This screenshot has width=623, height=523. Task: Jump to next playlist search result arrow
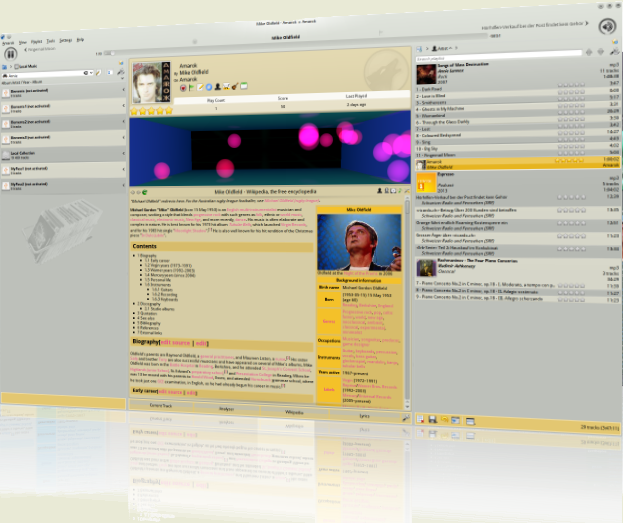click(601, 52)
